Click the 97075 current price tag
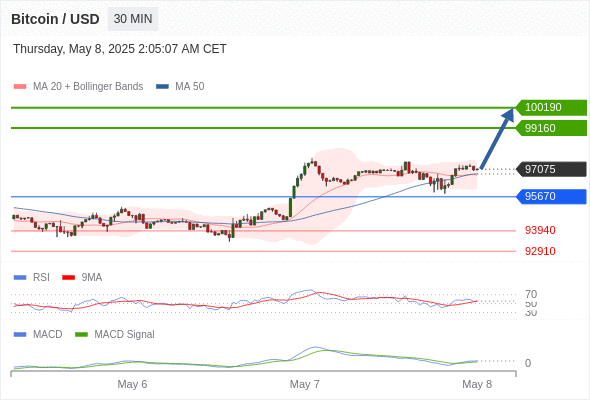Image resolution: width=590 pixels, height=400 pixels. [x=551, y=169]
